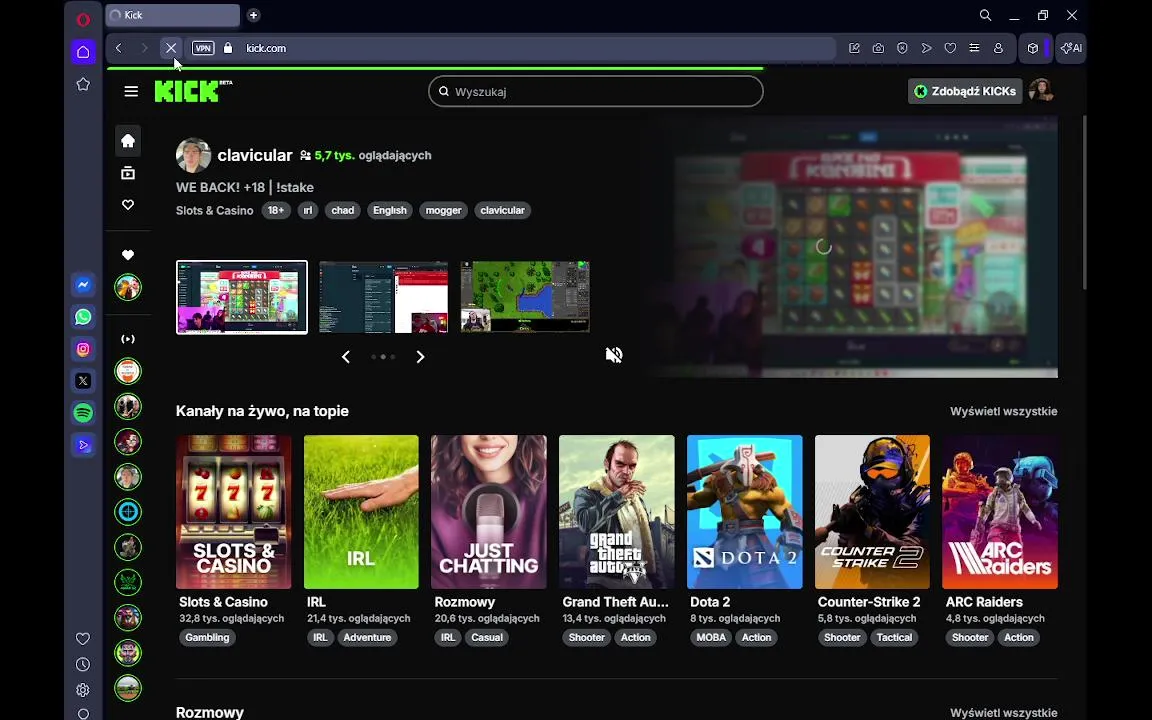Open the Counter-Strike 2 category card

[x=872, y=512]
